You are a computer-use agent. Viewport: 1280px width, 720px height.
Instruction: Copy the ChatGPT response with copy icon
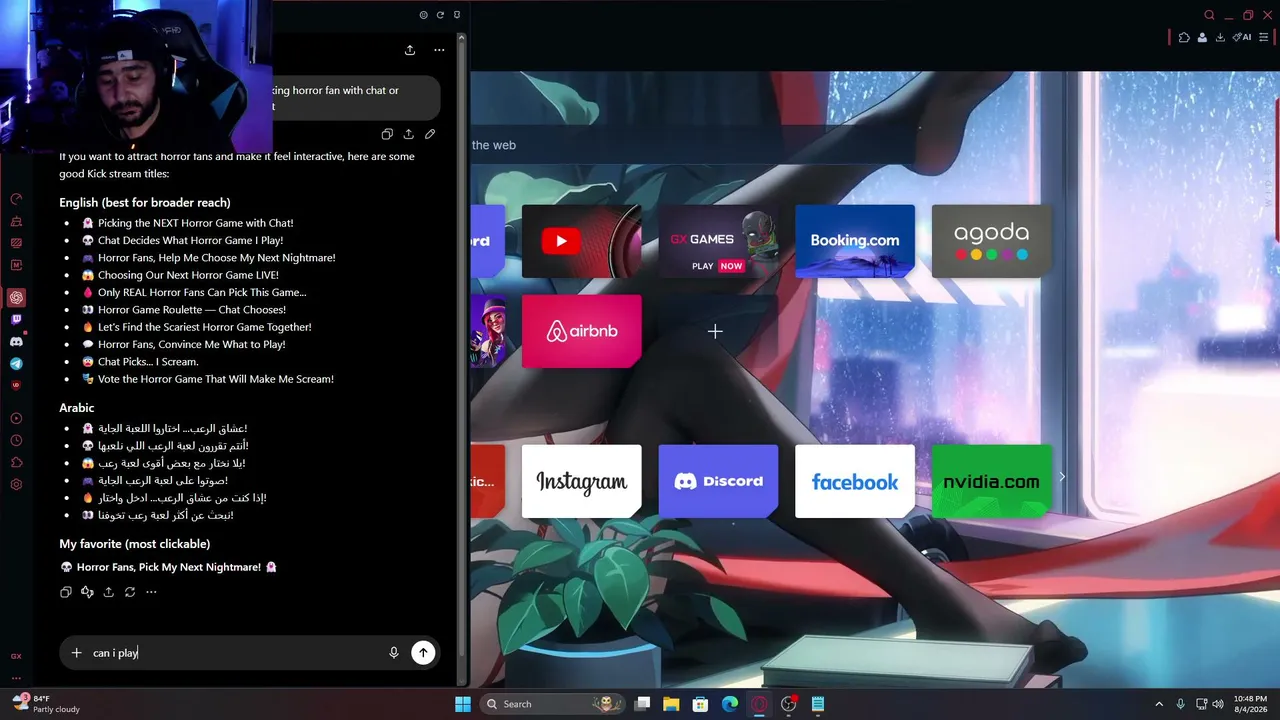[x=66, y=592]
